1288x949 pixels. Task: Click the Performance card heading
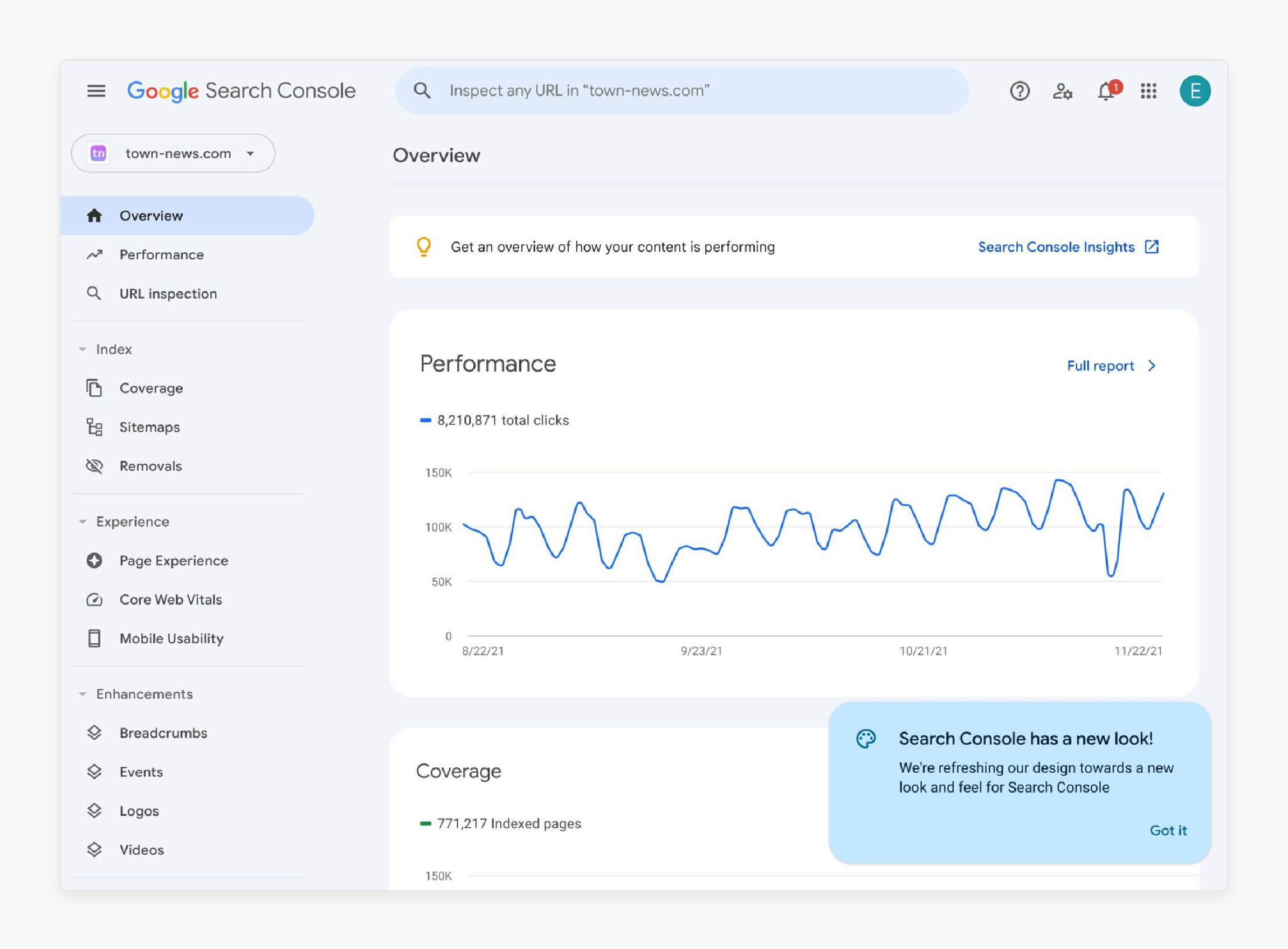(x=488, y=364)
